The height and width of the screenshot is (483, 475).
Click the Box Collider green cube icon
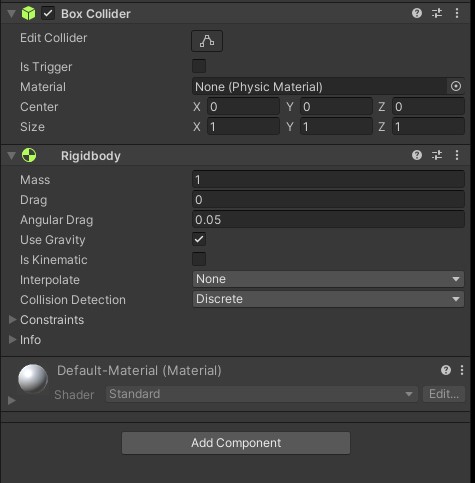tap(28, 14)
